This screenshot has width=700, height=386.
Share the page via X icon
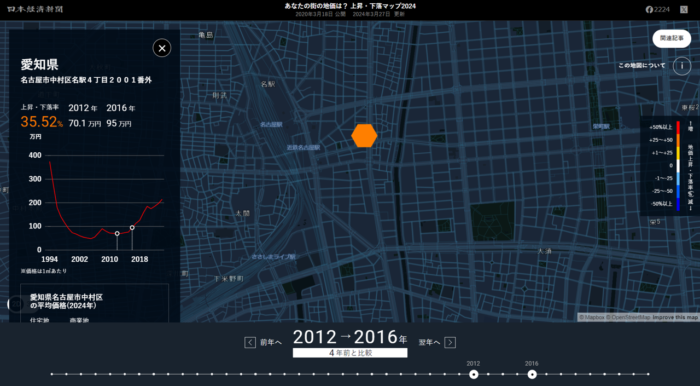pyautogui.click(x=683, y=9)
